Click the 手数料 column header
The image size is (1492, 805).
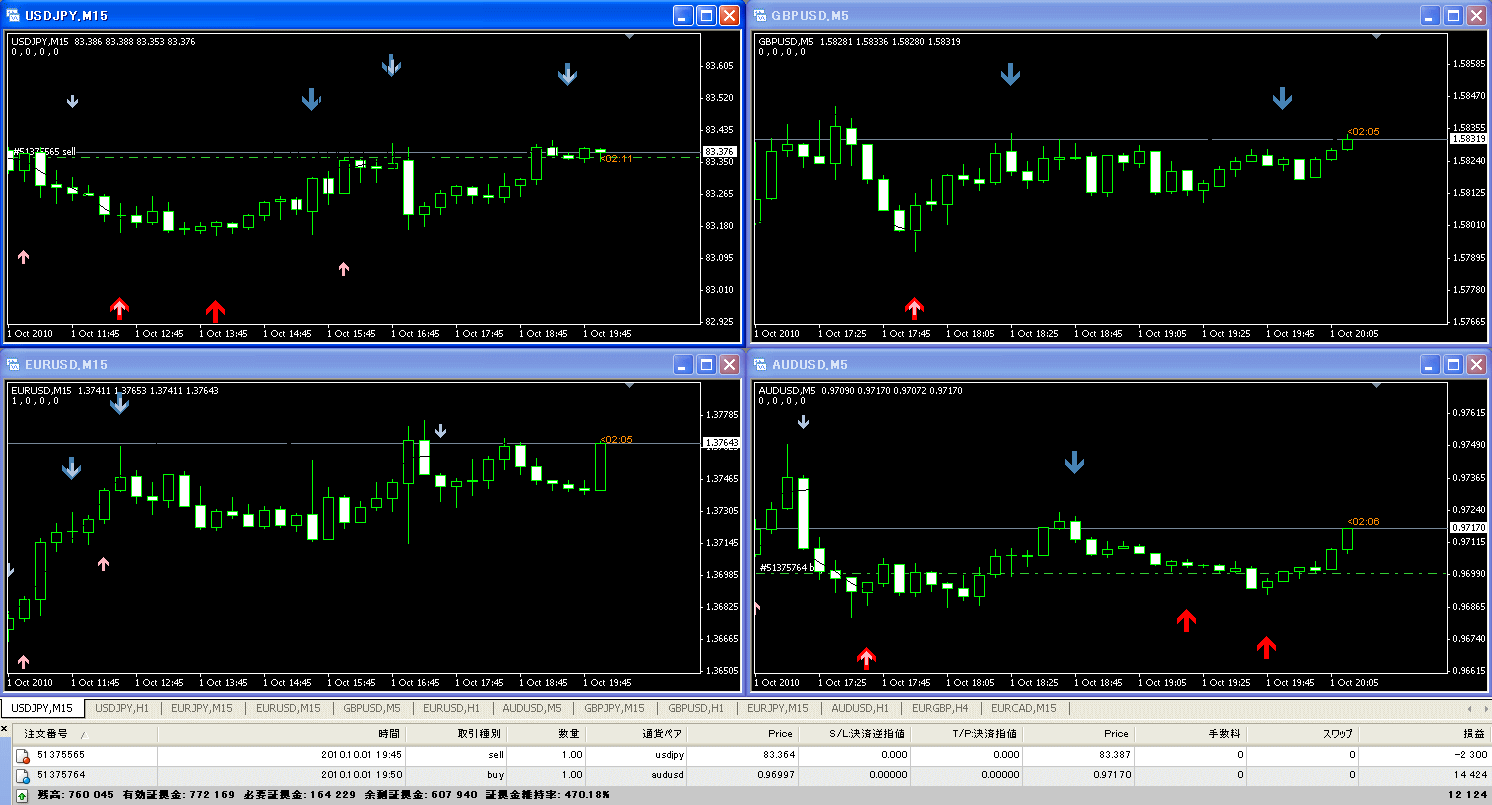pos(1191,734)
